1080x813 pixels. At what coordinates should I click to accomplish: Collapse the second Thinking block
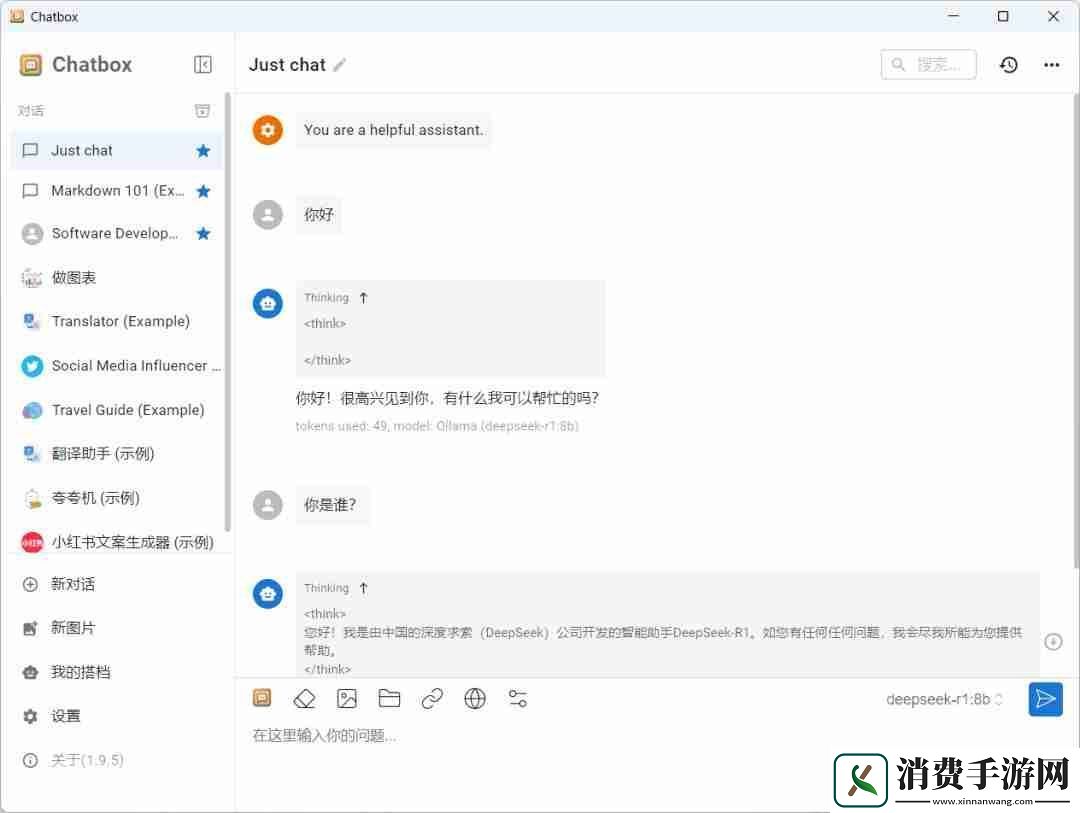pyautogui.click(x=363, y=588)
